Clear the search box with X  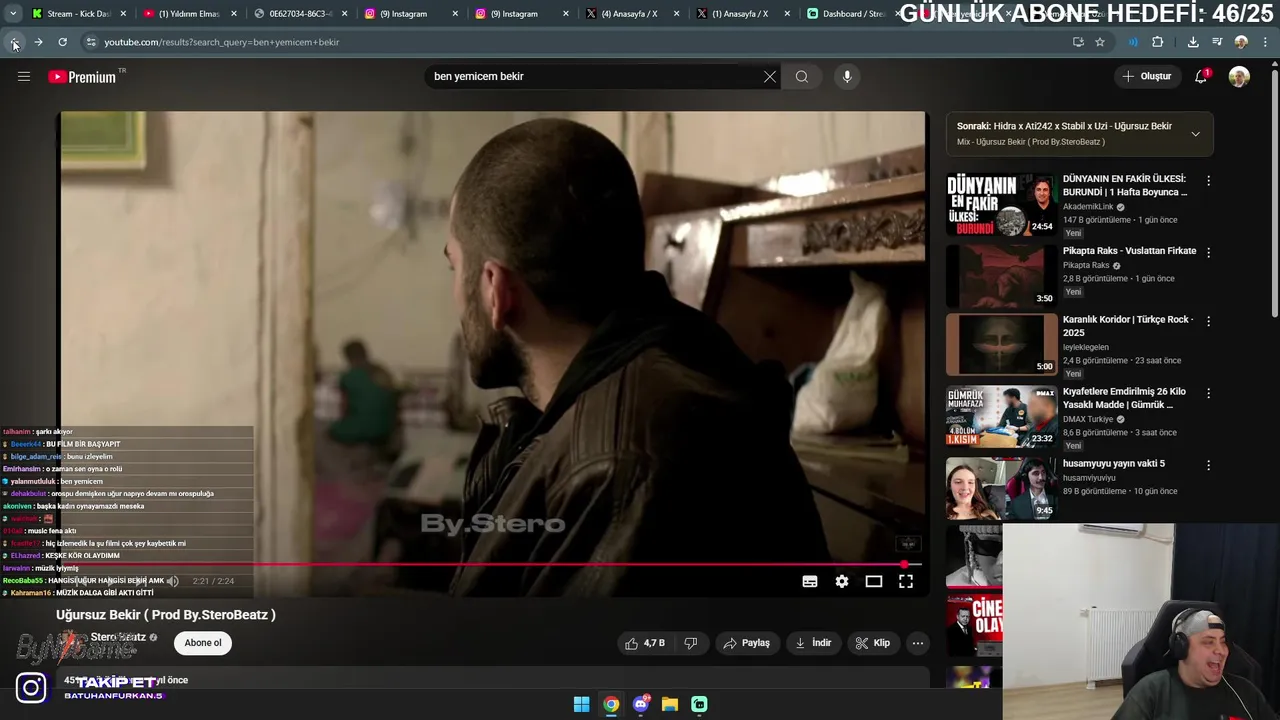(770, 76)
